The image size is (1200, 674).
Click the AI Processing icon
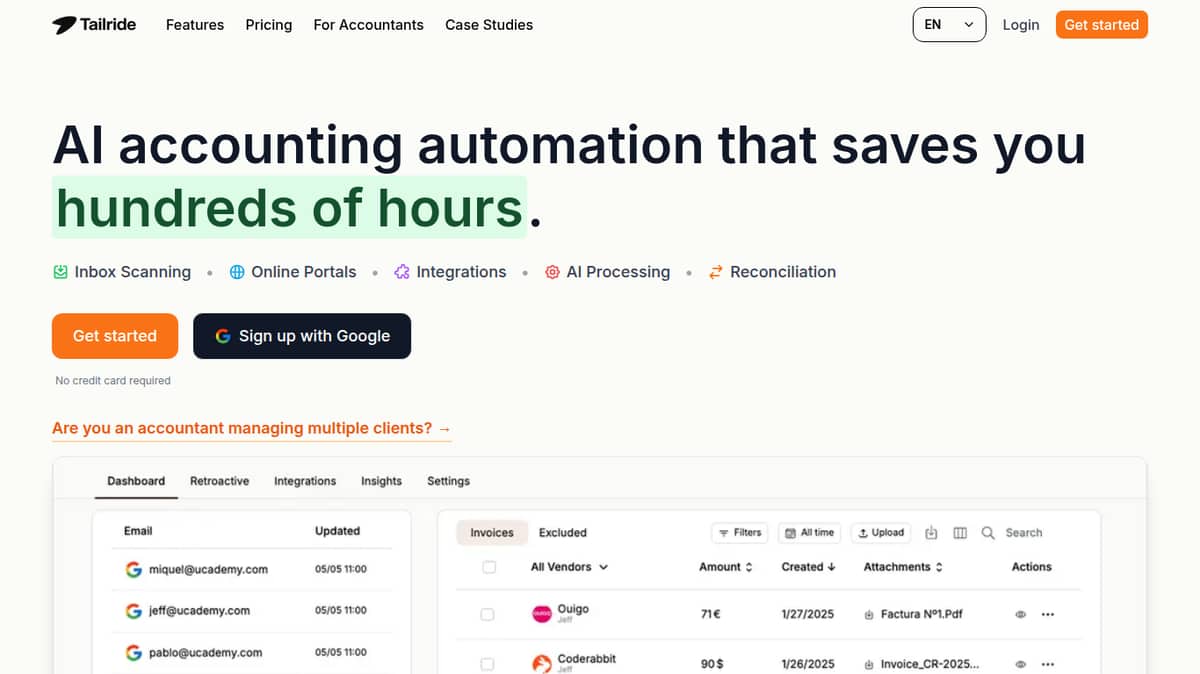point(552,272)
